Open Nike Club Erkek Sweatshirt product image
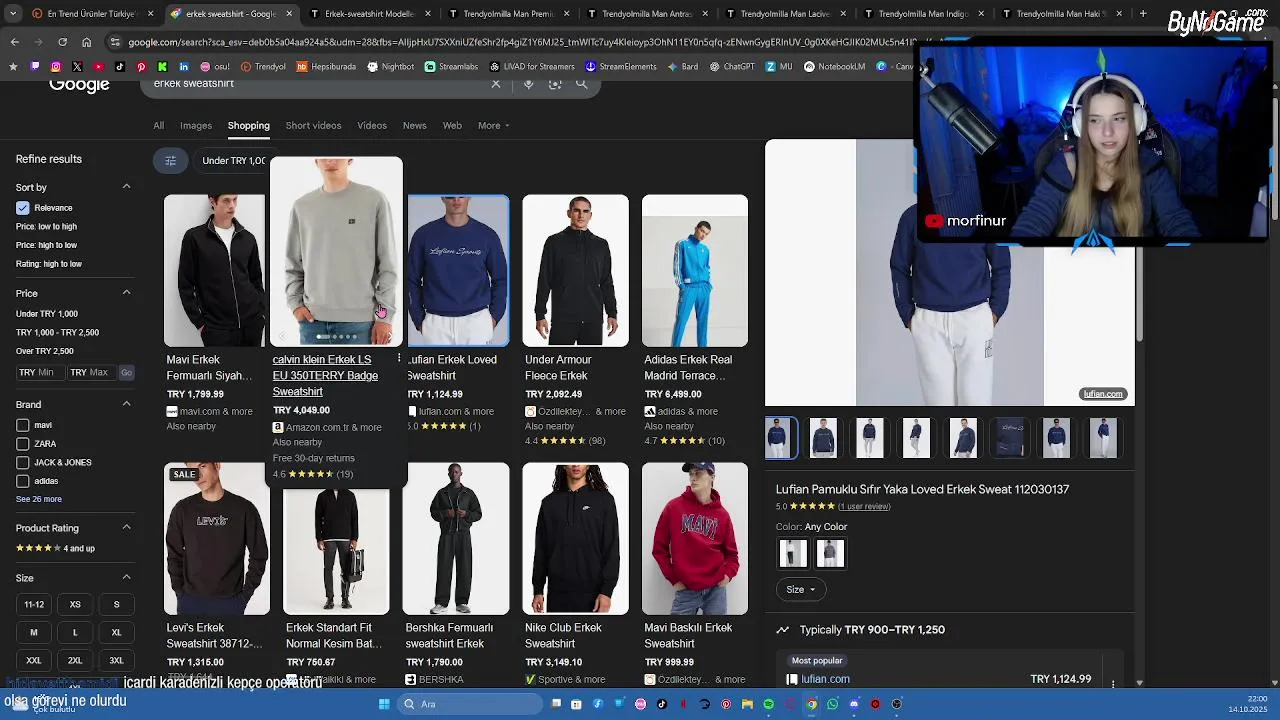Image resolution: width=1280 pixels, height=720 pixels. (x=575, y=538)
